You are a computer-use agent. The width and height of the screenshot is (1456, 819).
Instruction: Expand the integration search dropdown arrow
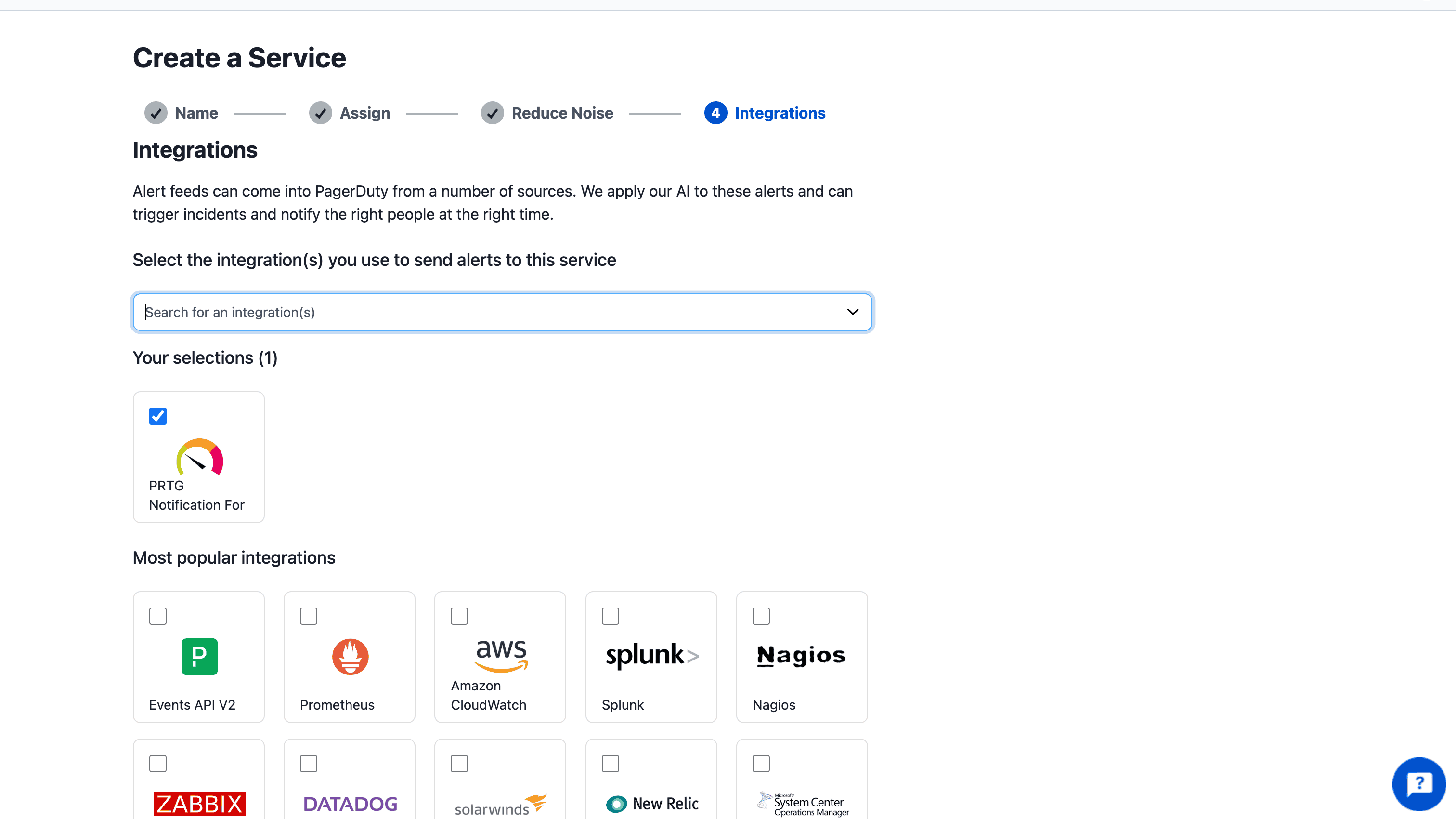click(852, 312)
